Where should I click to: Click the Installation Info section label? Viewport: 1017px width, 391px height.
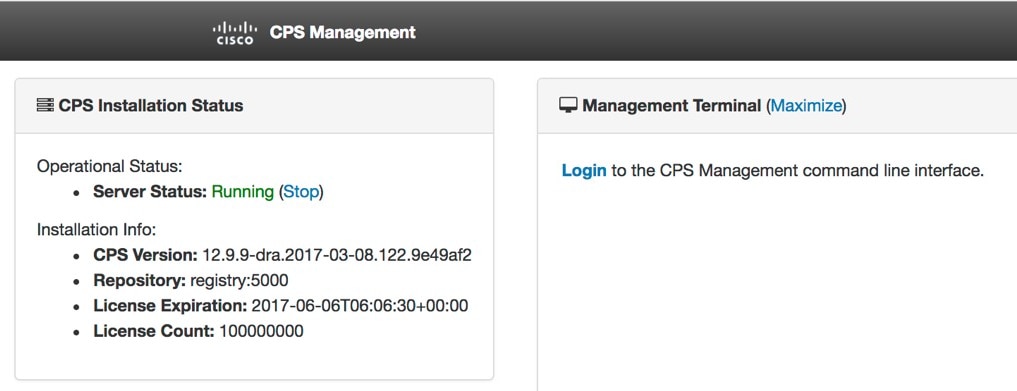point(97,230)
